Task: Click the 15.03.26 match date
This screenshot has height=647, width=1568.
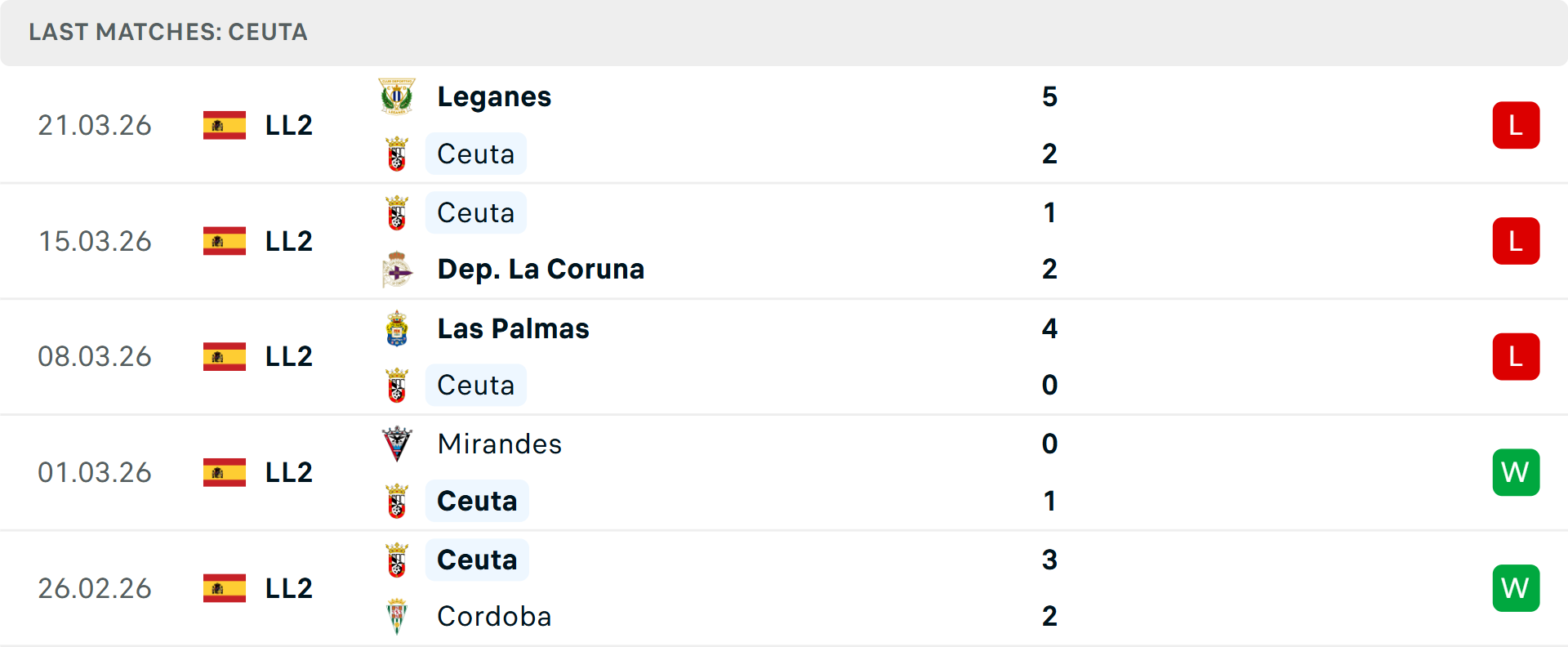Action: tap(95, 241)
